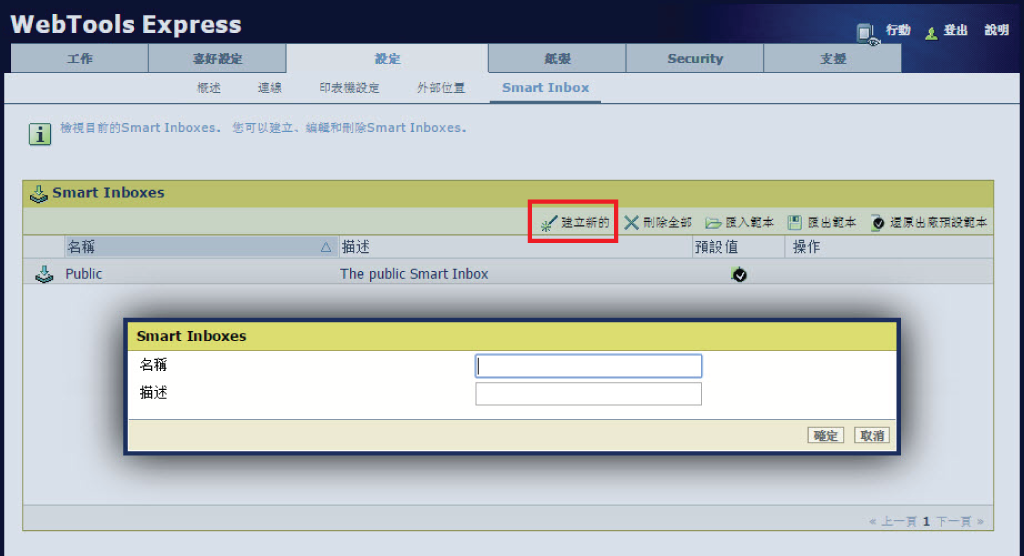Click the green info icon
The height and width of the screenshot is (556, 1024).
coord(40,134)
